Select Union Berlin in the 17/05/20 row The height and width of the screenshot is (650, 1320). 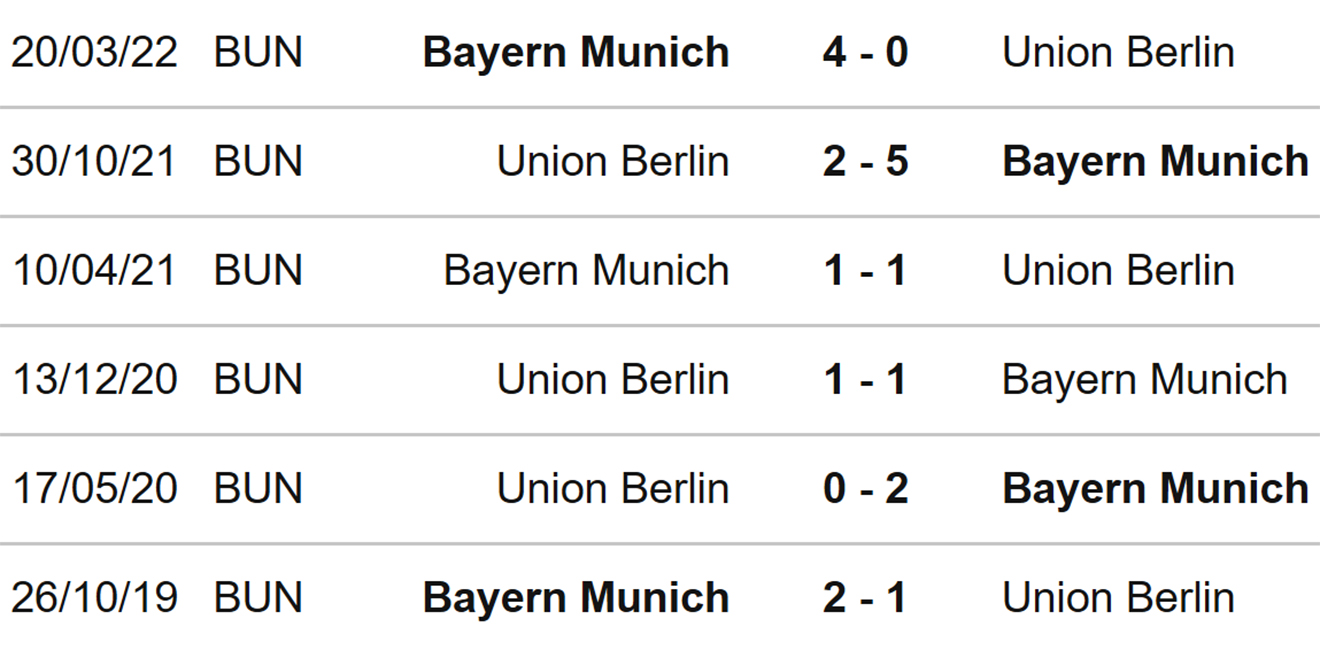(x=613, y=489)
